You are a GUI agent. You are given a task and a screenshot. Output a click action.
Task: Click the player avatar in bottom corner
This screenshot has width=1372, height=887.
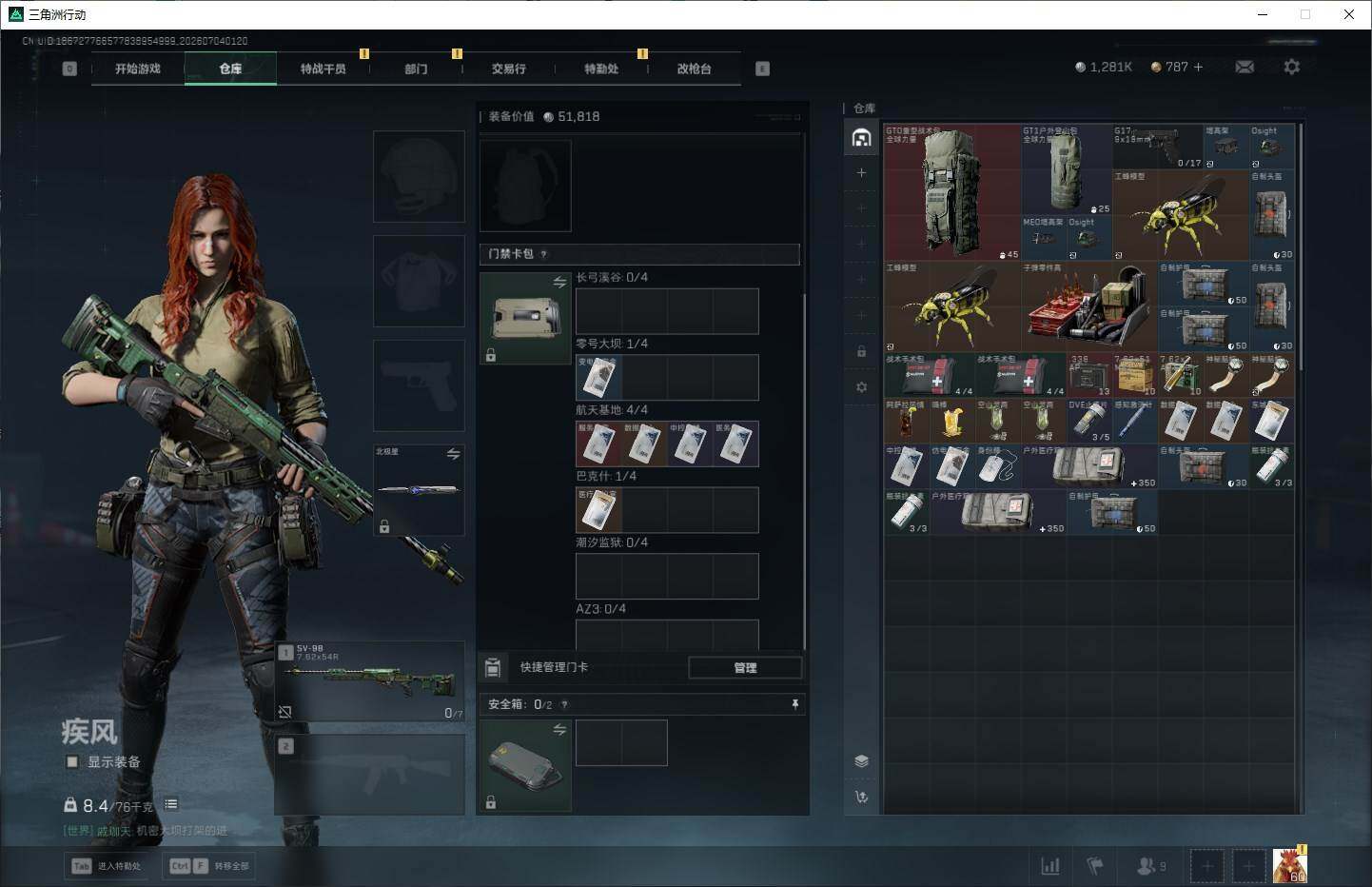pyautogui.click(x=1290, y=865)
